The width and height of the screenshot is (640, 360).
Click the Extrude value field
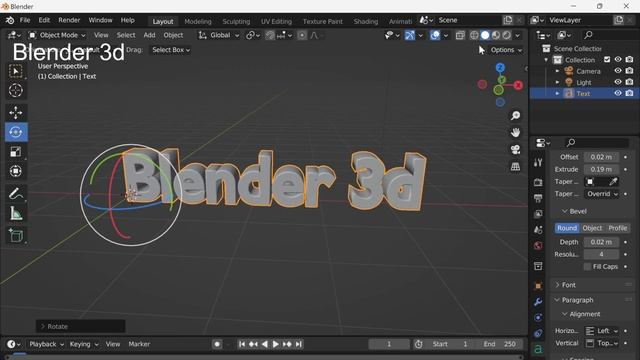click(x=601, y=169)
